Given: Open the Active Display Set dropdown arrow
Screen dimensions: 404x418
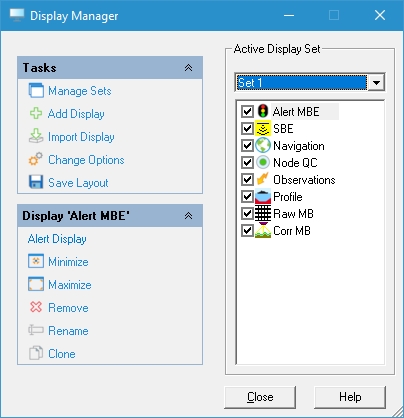Looking at the screenshot, I should [x=376, y=82].
